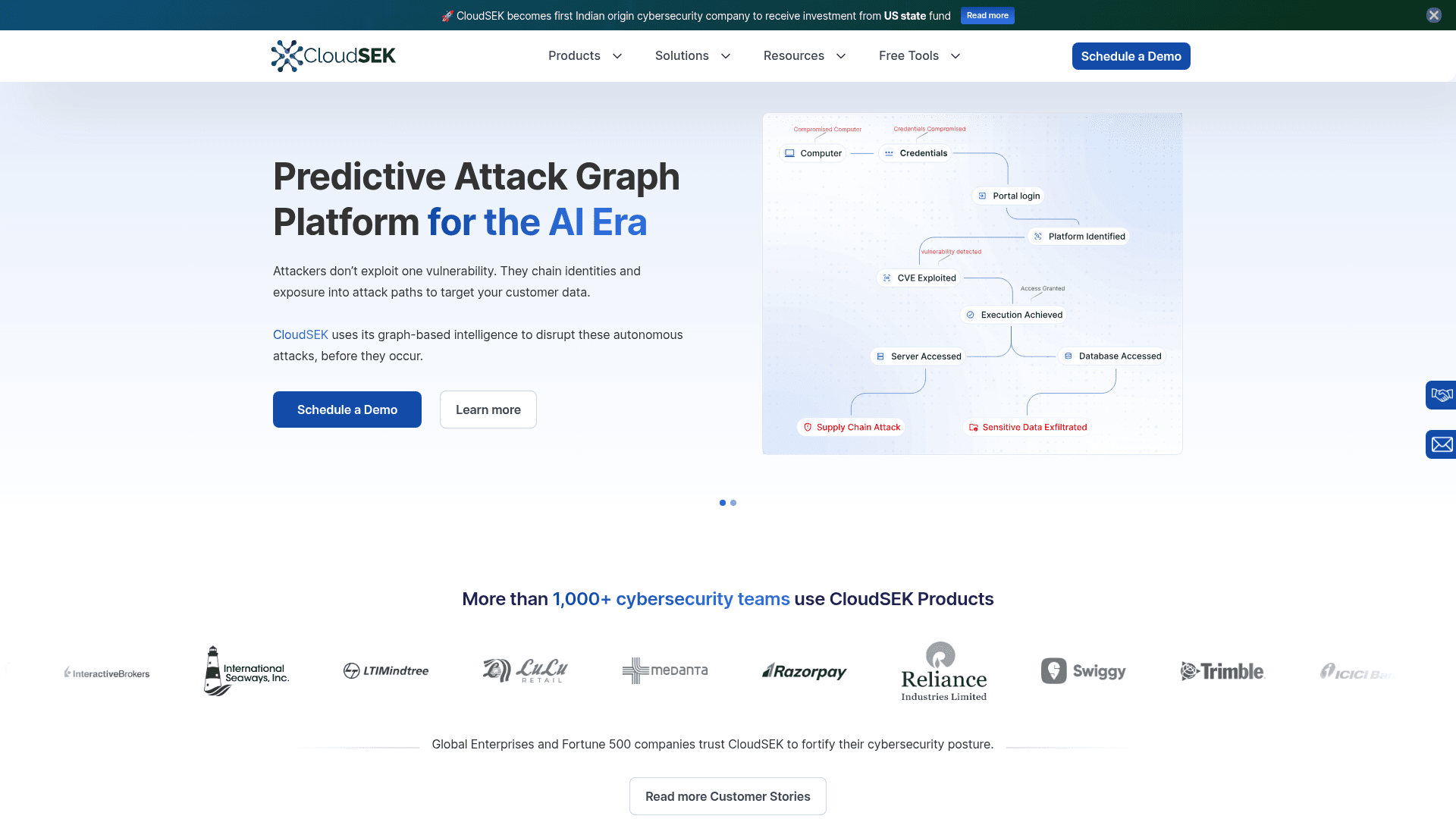Click the Sensitive Data Exfiltrated node
Viewport: 1456px width, 819px height.
point(1028,428)
